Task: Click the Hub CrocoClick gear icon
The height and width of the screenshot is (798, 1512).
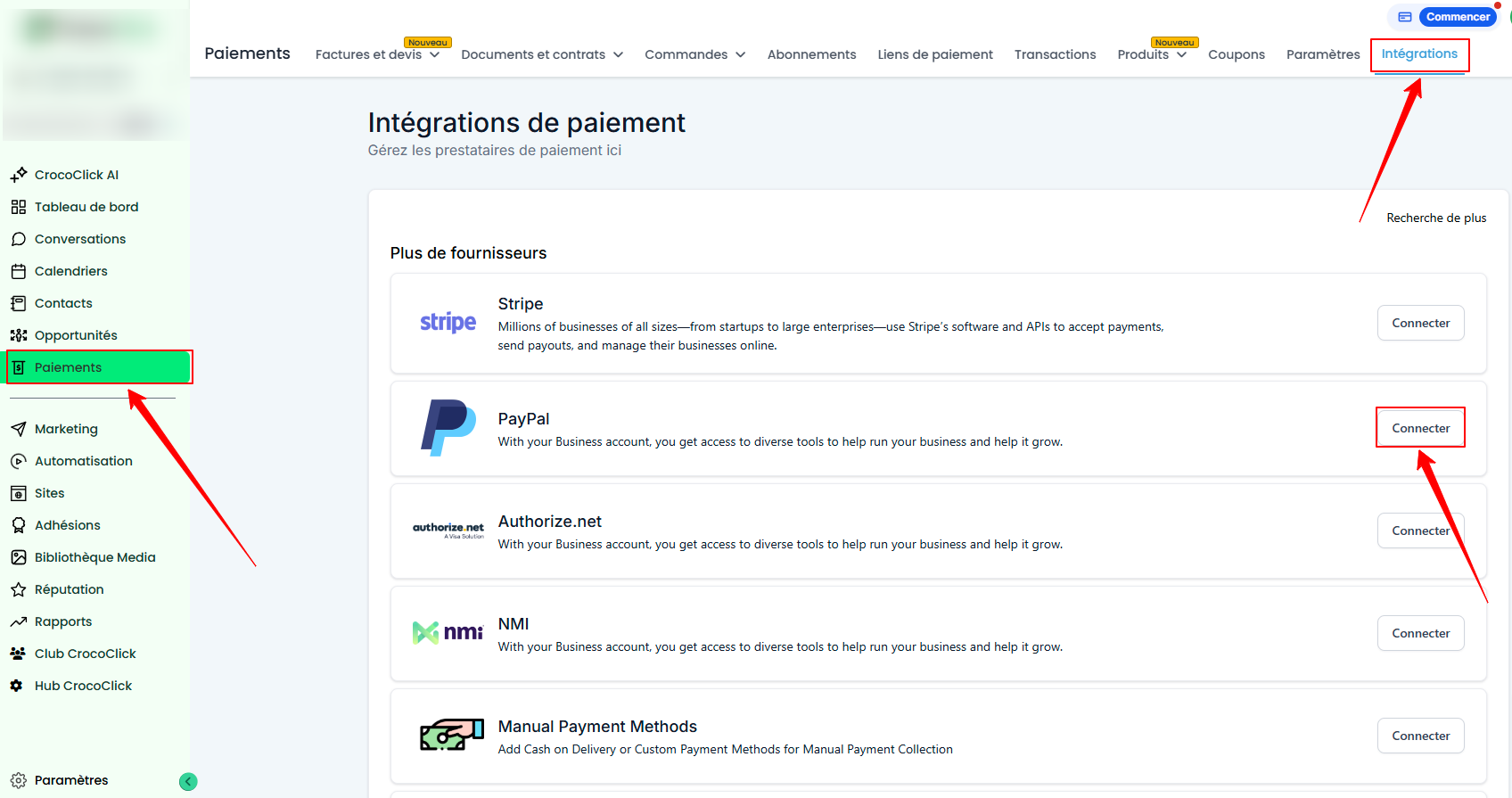Action: [17, 686]
